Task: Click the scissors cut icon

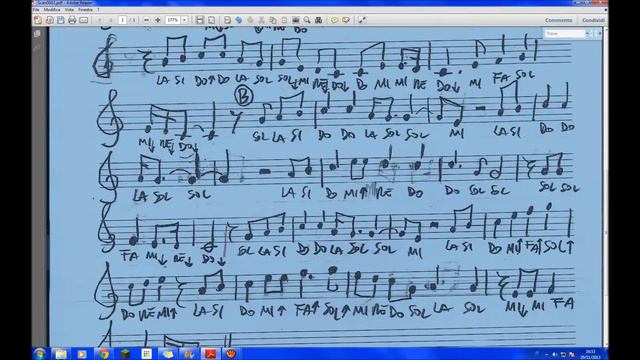Action: 261,20
